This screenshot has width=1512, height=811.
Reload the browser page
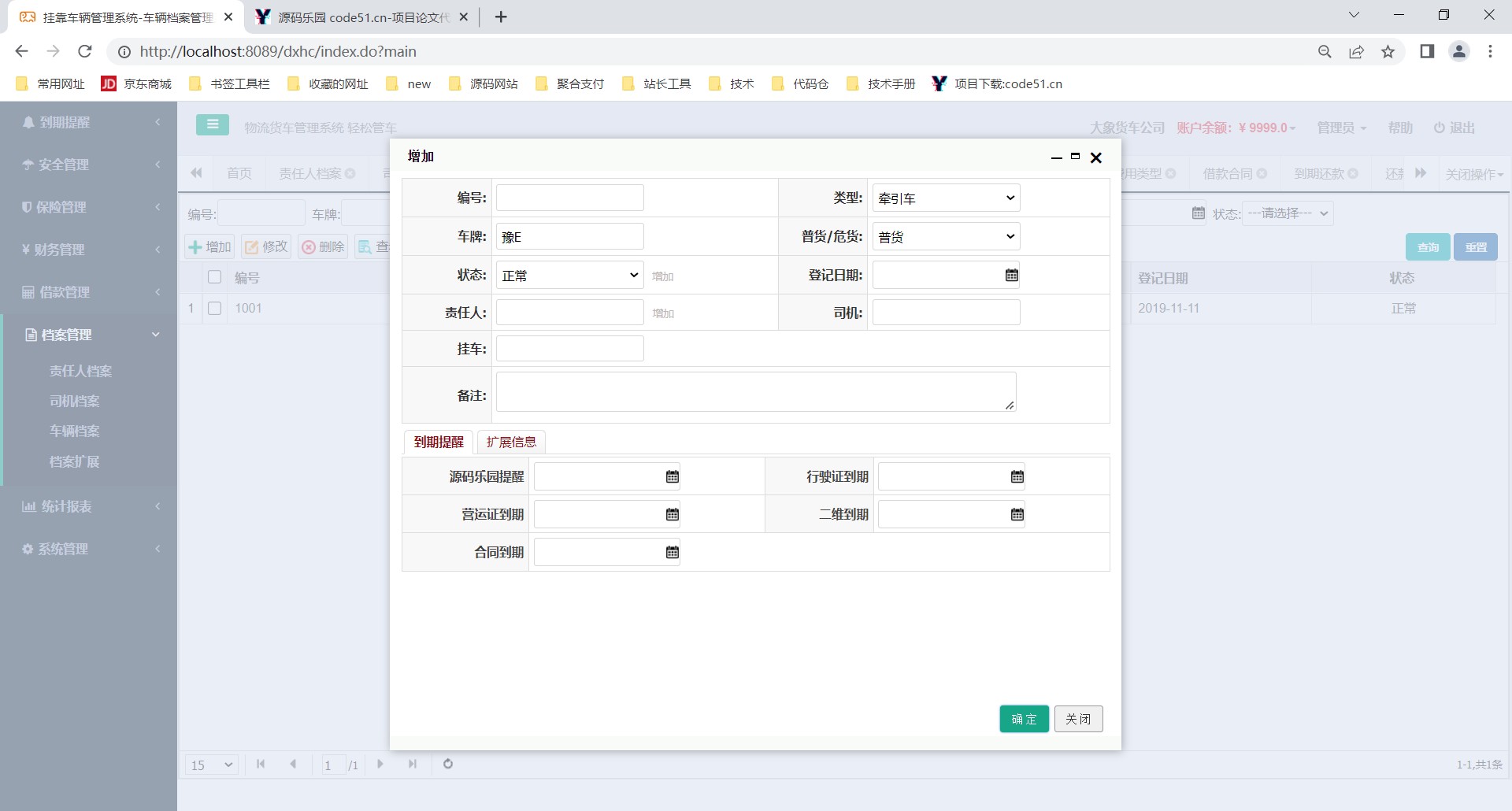[x=85, y=51]
